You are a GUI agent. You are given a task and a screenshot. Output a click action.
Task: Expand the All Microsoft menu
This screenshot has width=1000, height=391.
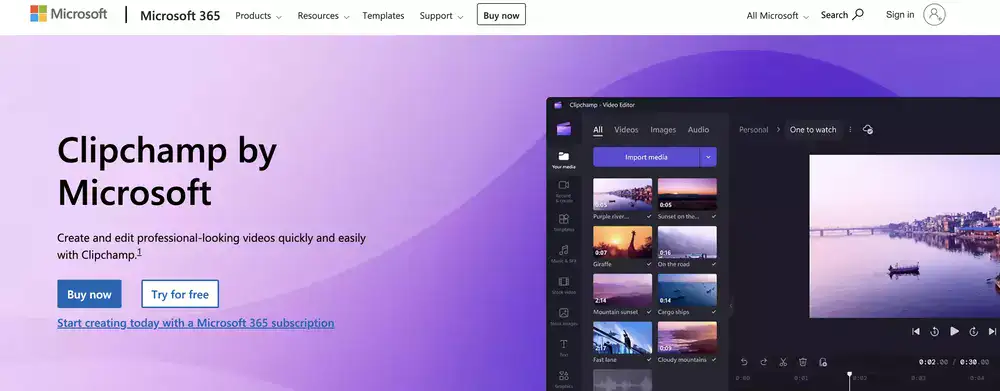[777, 16]
